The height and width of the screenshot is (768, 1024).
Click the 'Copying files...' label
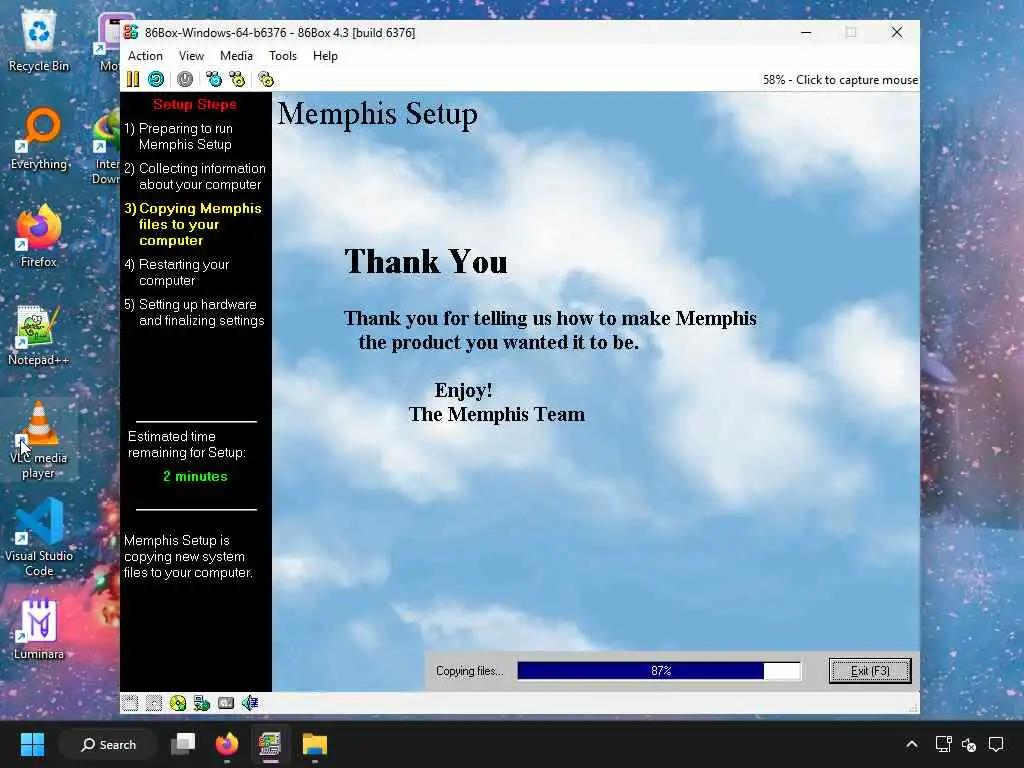tap(470, 671)
